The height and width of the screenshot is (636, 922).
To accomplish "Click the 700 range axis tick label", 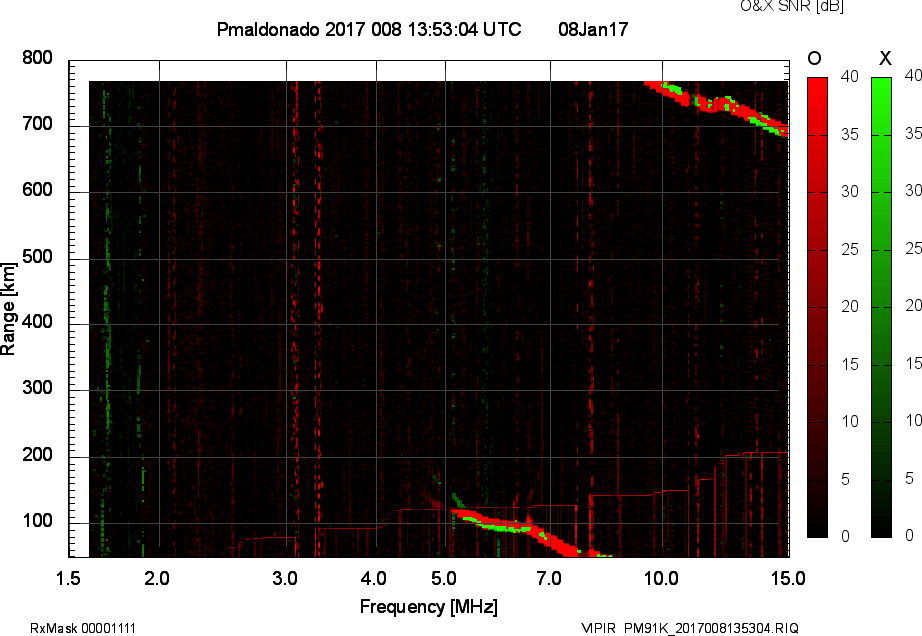I will 37,124.
